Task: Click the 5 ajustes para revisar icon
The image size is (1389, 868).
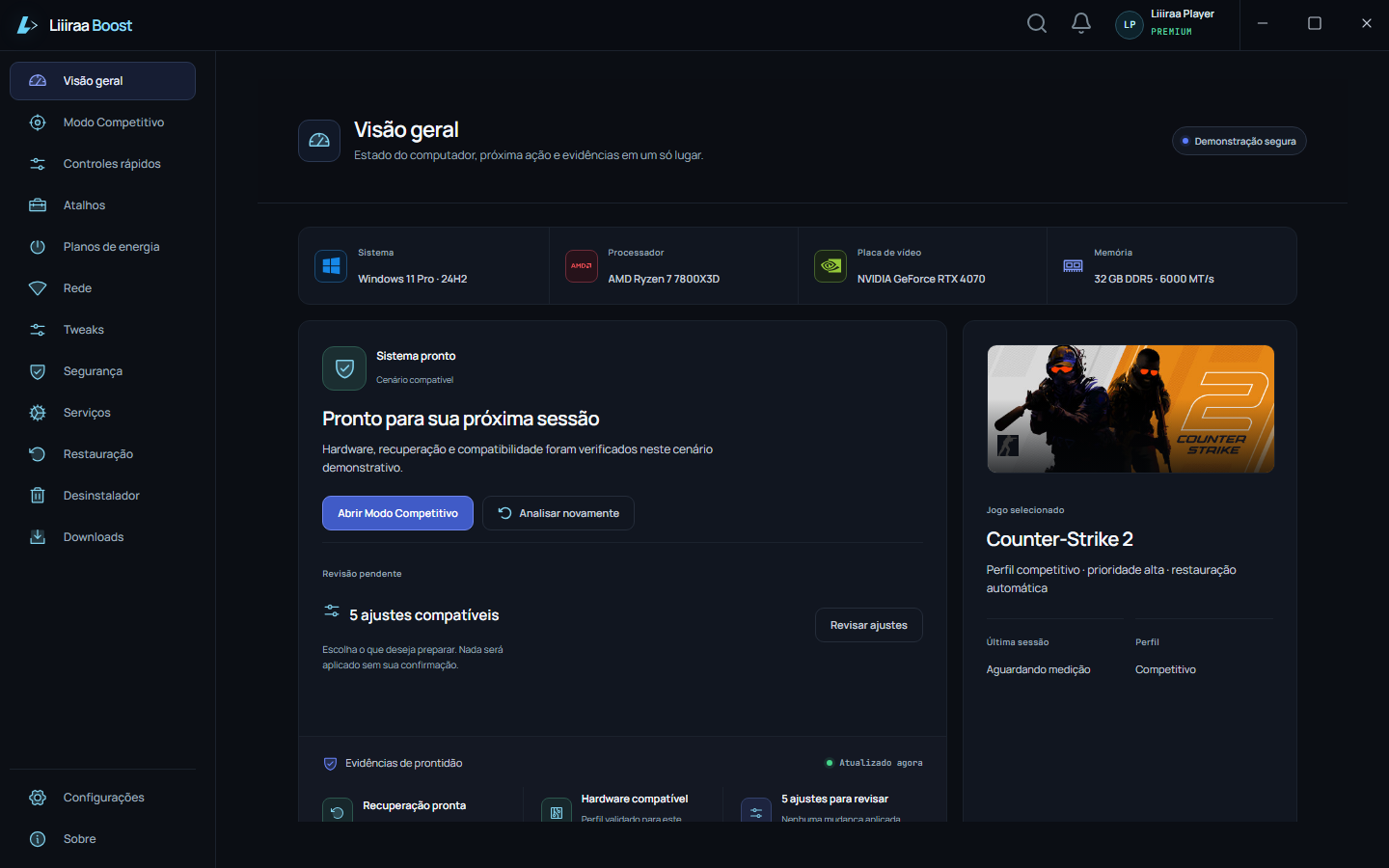Action: click(x=756, y=811)
